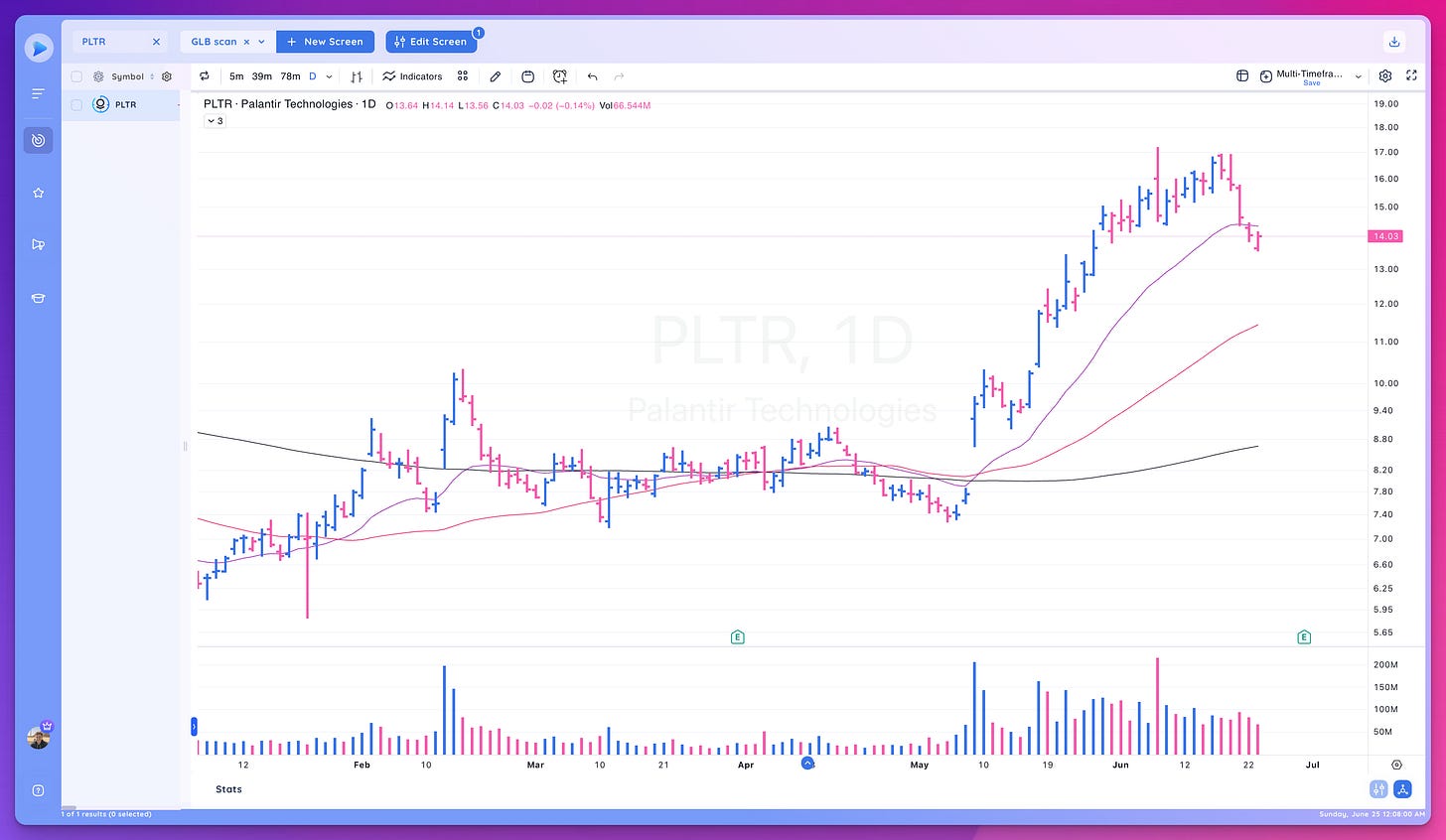Open the chart layout panel icon
Viewport: 1446px width, 840px height.
click(1242, 75)
